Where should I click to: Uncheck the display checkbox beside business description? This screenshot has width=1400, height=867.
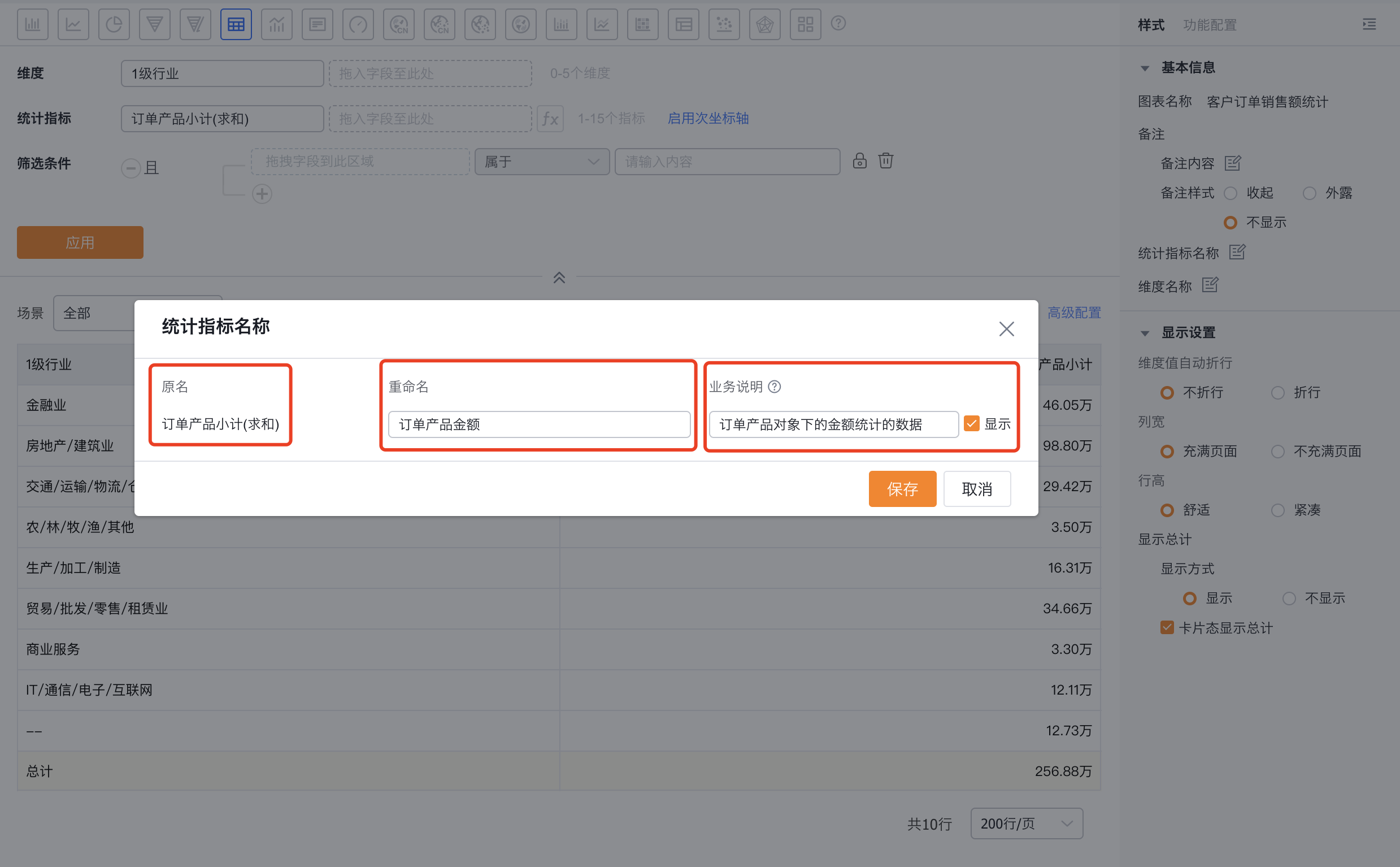point(971,424)
